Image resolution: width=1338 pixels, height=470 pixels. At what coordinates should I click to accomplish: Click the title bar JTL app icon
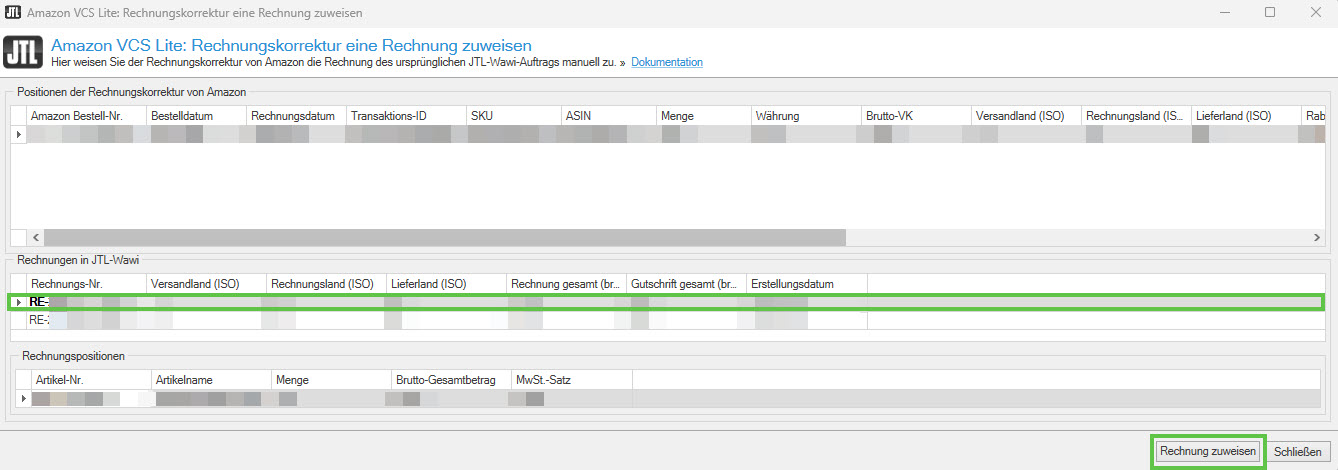point(12,12)
